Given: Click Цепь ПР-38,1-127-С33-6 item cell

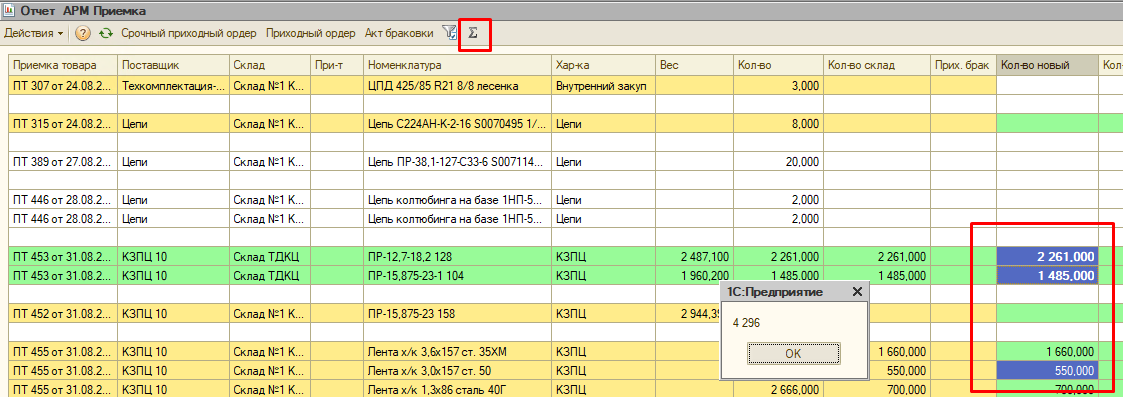Looking at the screenshot, I should pyautogui.click(x=457, y=162).
